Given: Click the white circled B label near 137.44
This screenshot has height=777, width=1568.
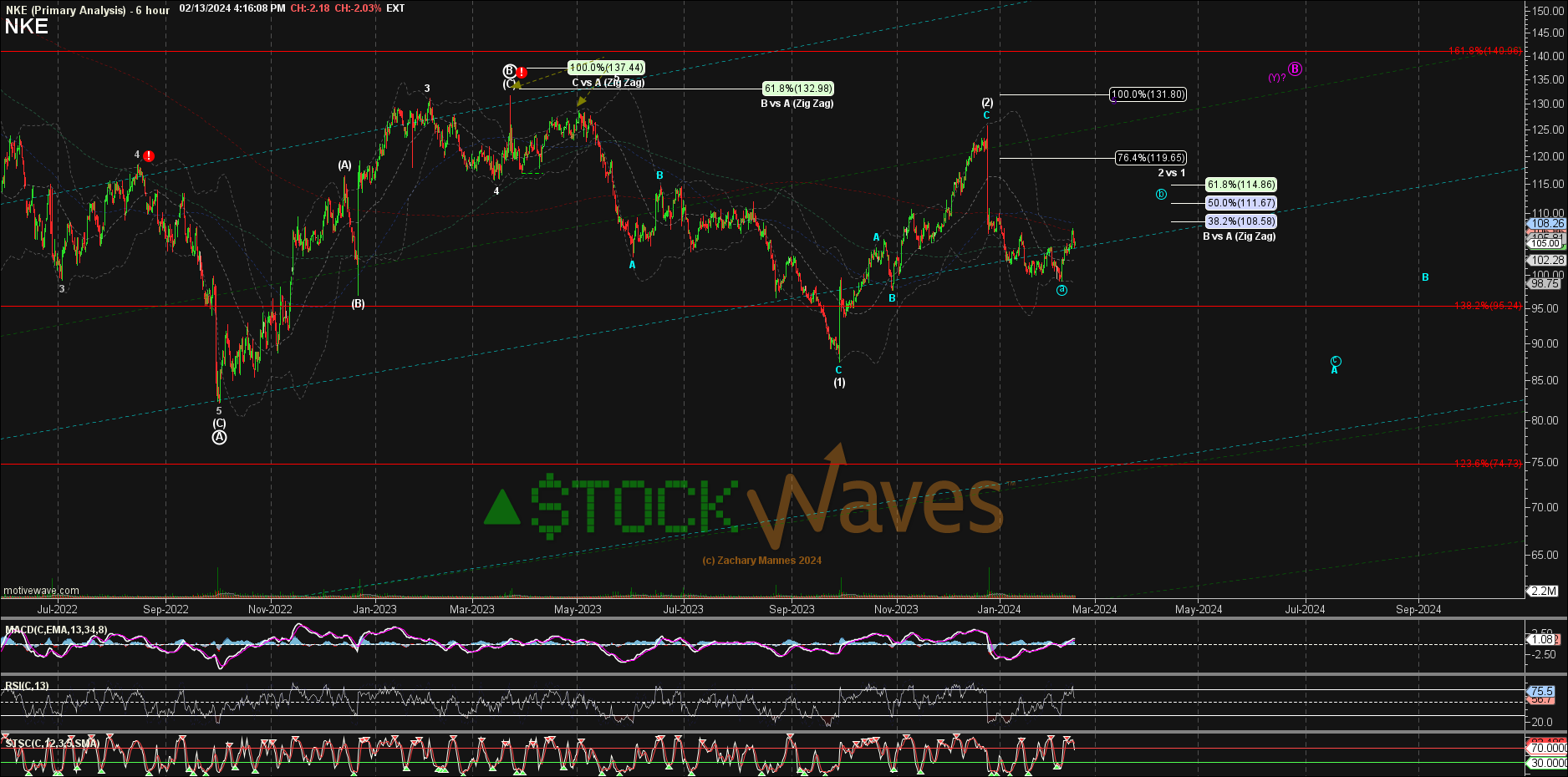Looking at the screenshot, I should [x=509, y=71].
